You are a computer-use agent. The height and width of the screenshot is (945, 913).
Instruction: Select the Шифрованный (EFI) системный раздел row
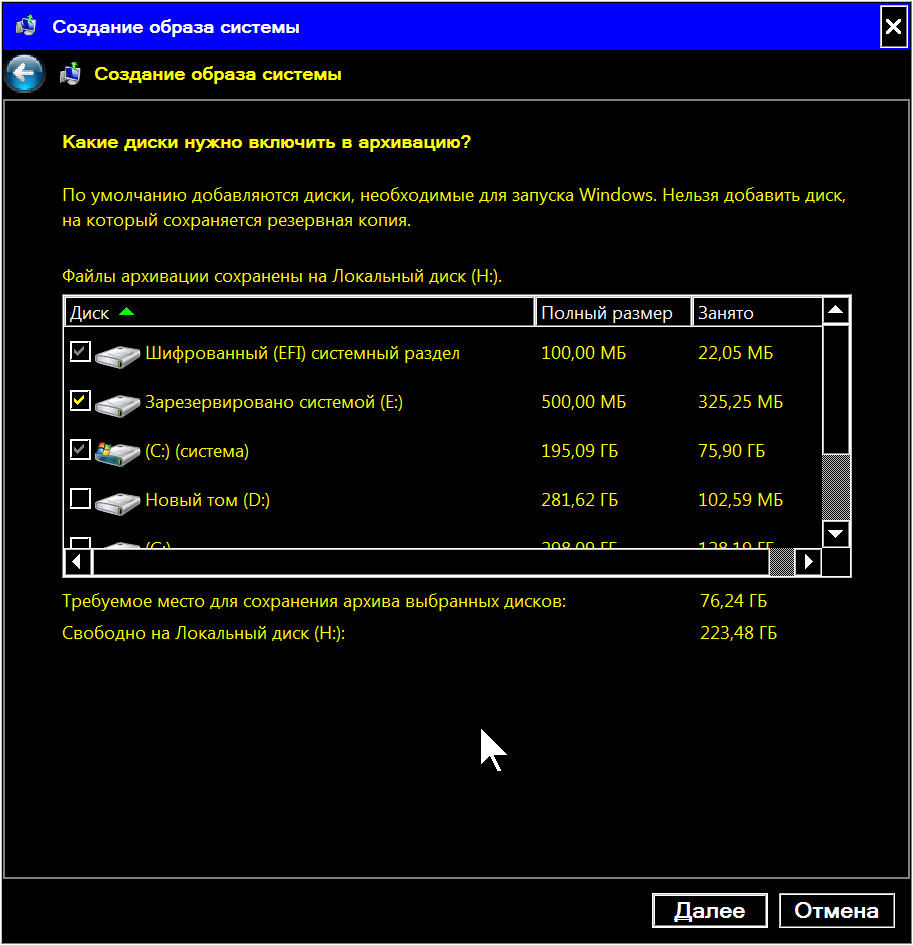tap(302, 353)
